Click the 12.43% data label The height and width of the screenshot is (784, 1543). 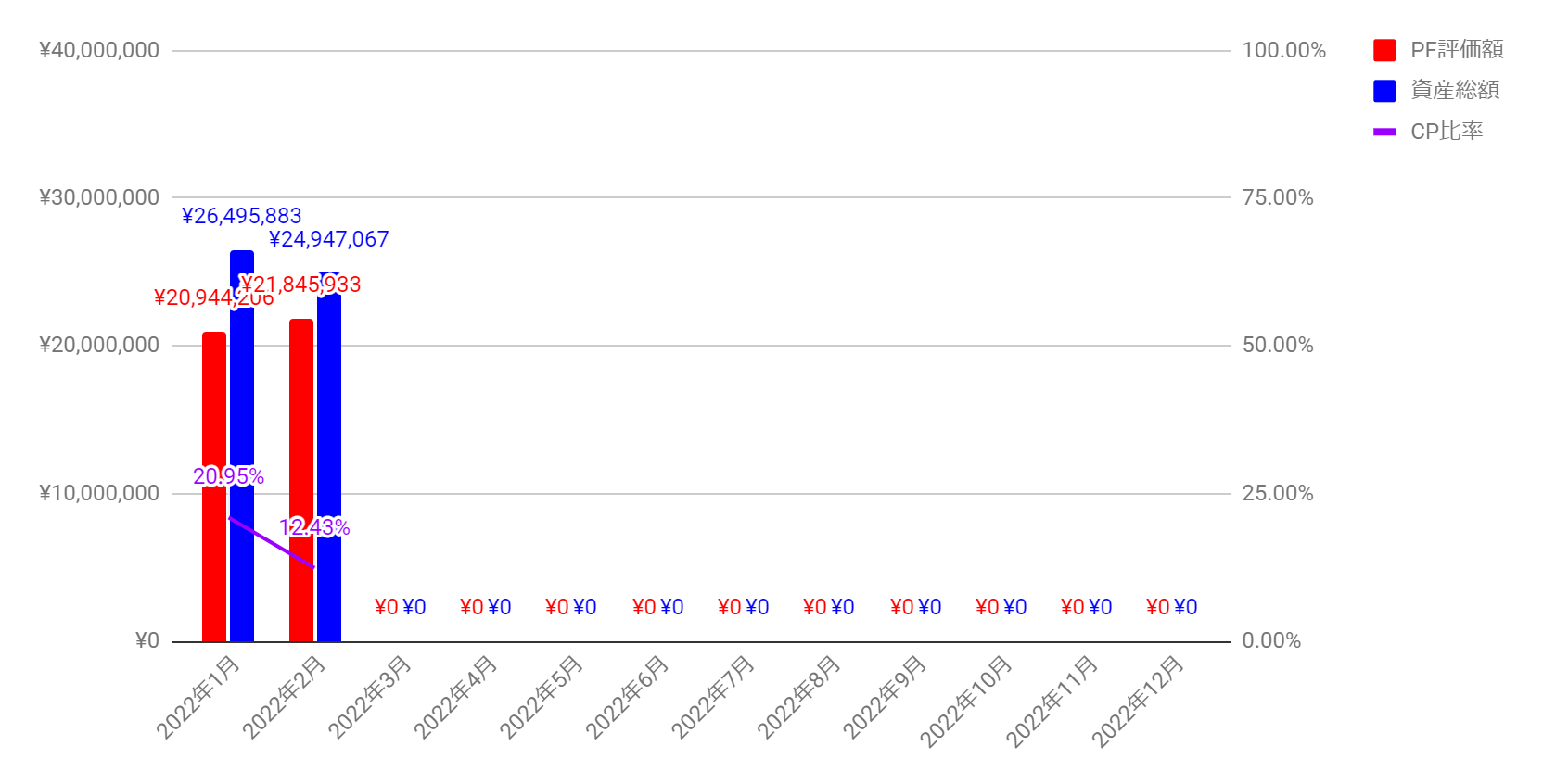pos(314,527)
